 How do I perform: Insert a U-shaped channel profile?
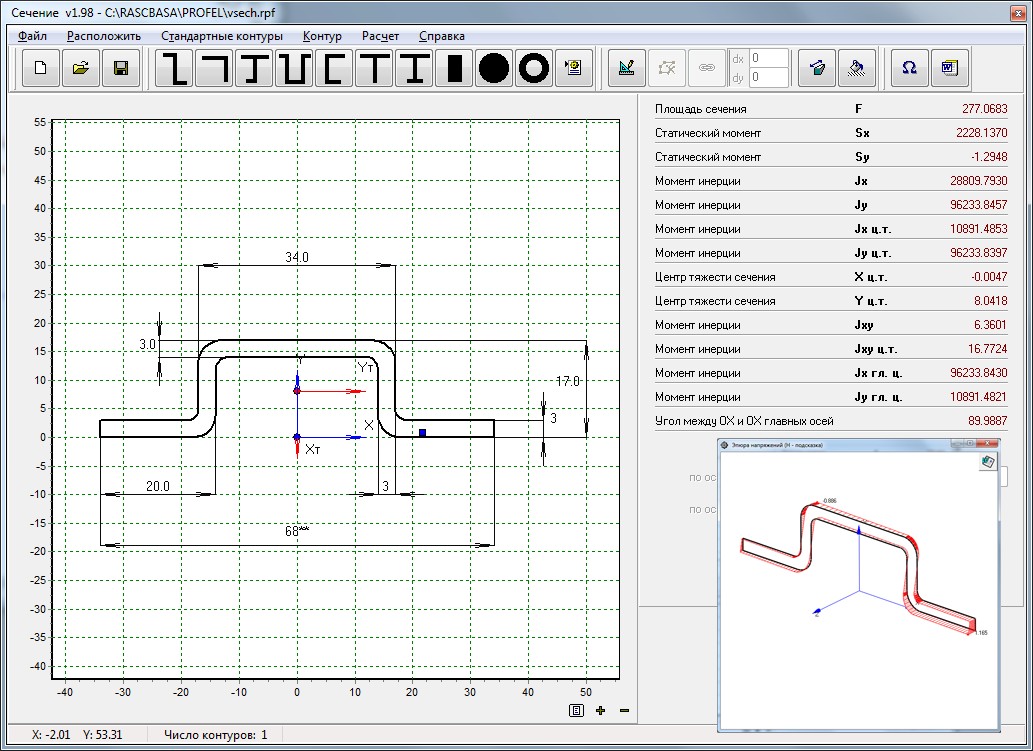294,68
